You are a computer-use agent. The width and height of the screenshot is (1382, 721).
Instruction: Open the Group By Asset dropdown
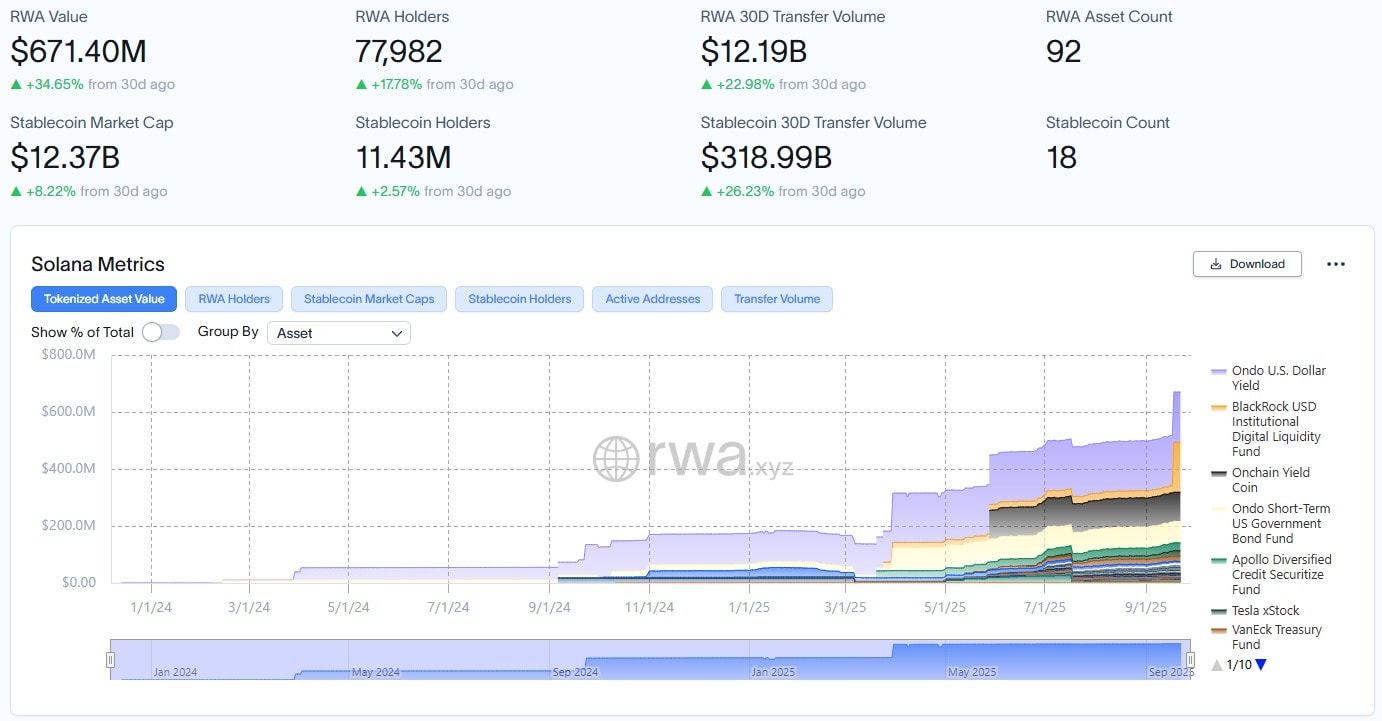tap(339, 333)
